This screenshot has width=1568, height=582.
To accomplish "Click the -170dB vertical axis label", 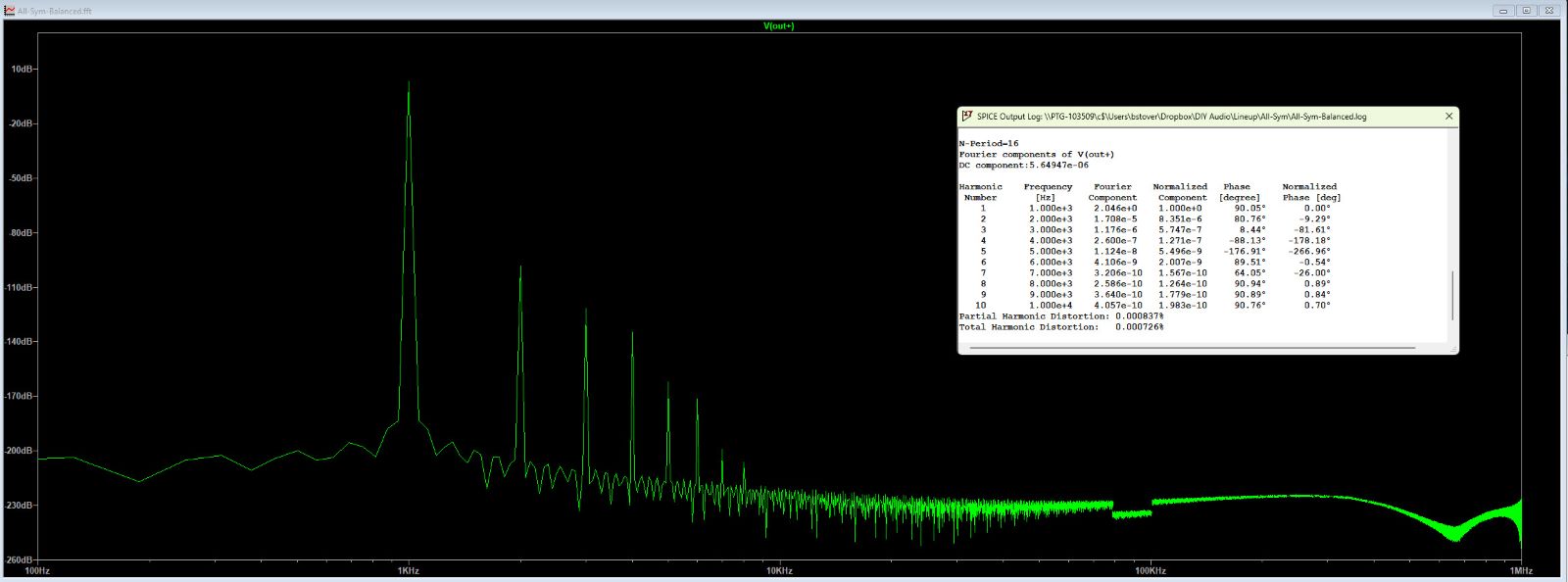I will 20,396.
